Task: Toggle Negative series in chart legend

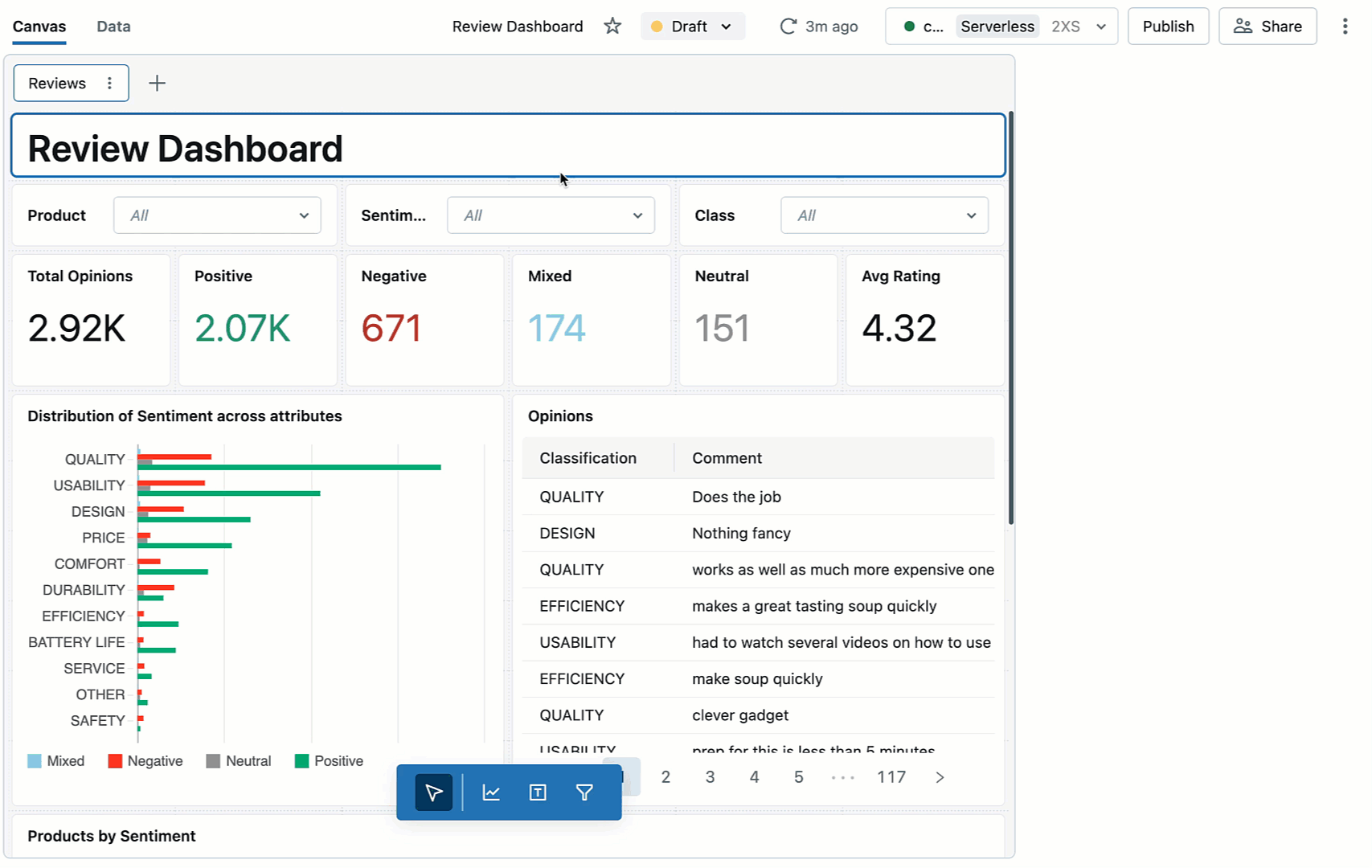Action: pyautogui.click(x=145, y=761)
